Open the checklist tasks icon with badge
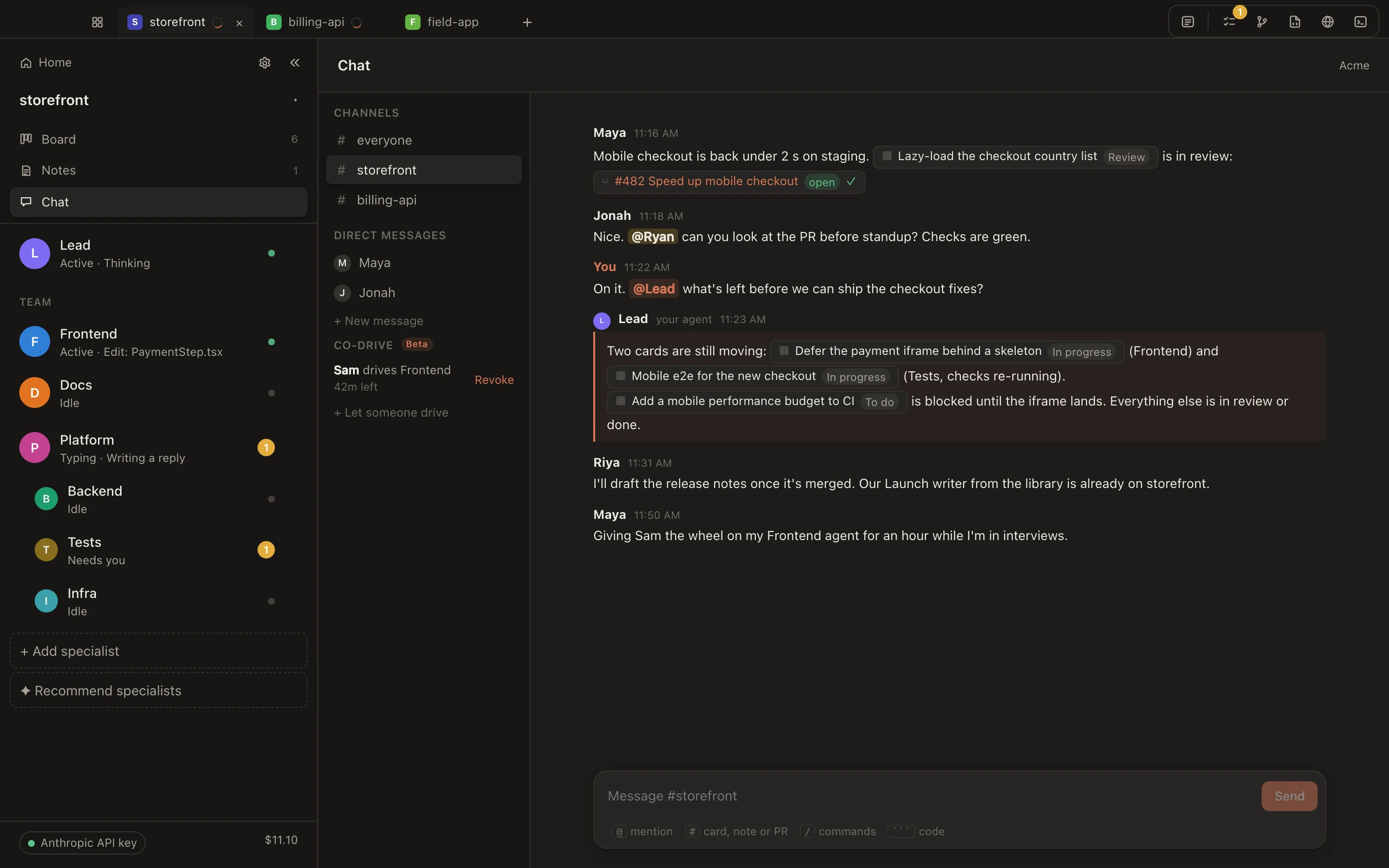The image size is (1389, 868). [1229, 22]
